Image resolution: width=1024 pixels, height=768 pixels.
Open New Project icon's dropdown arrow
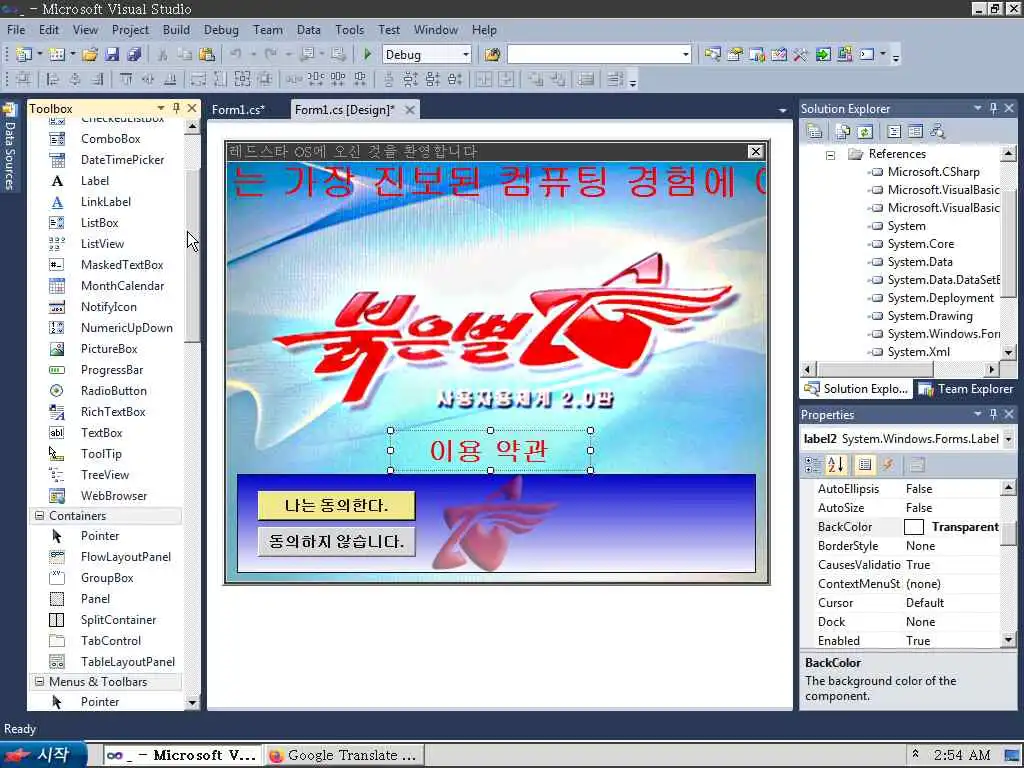(40, 55)
